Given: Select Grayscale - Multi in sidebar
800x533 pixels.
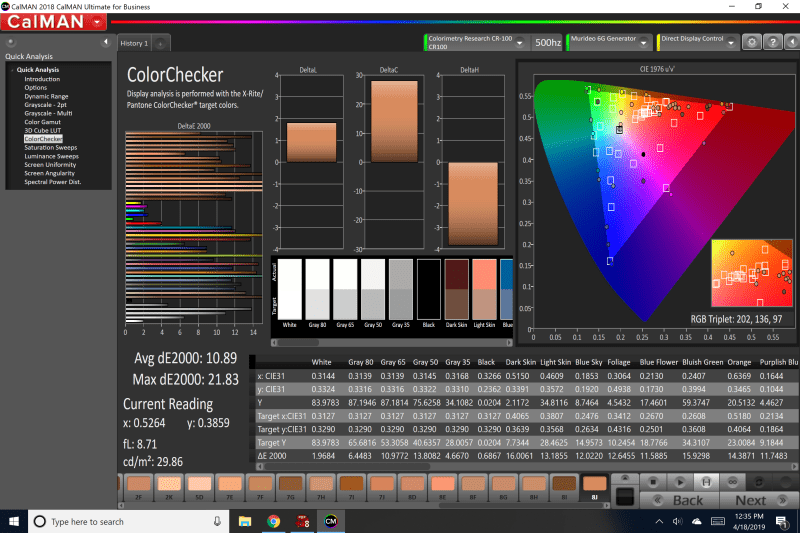Looking at the screenshot, I should pos(48,113).
